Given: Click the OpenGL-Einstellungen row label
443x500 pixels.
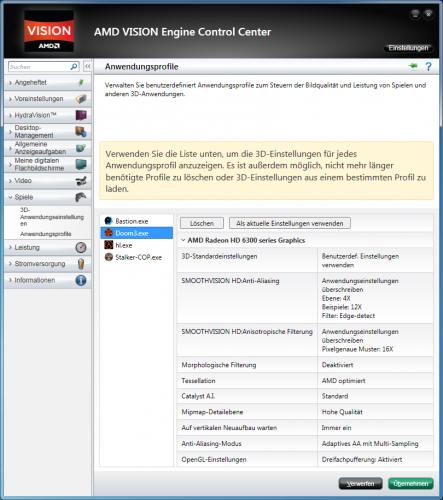Looking at the screenshot, I should [214, 459].
